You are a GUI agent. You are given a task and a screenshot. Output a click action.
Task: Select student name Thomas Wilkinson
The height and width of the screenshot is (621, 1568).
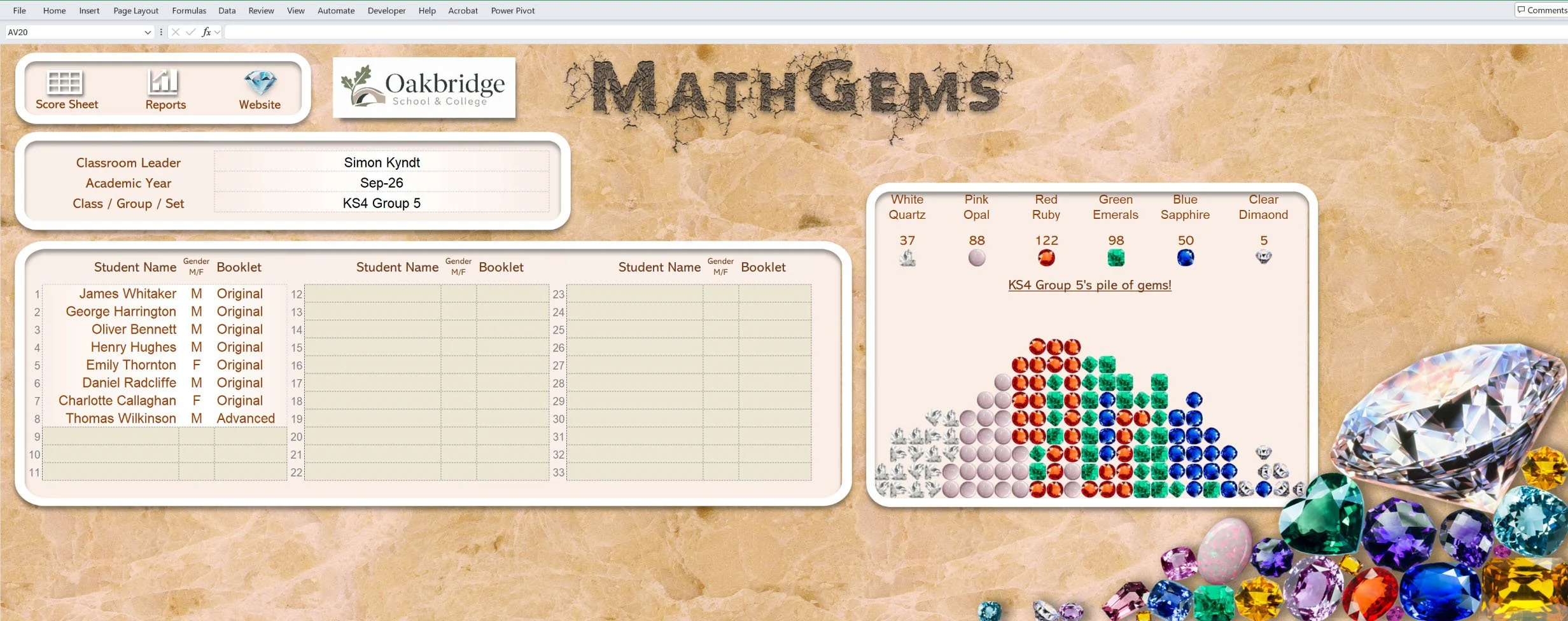(121, 418)
